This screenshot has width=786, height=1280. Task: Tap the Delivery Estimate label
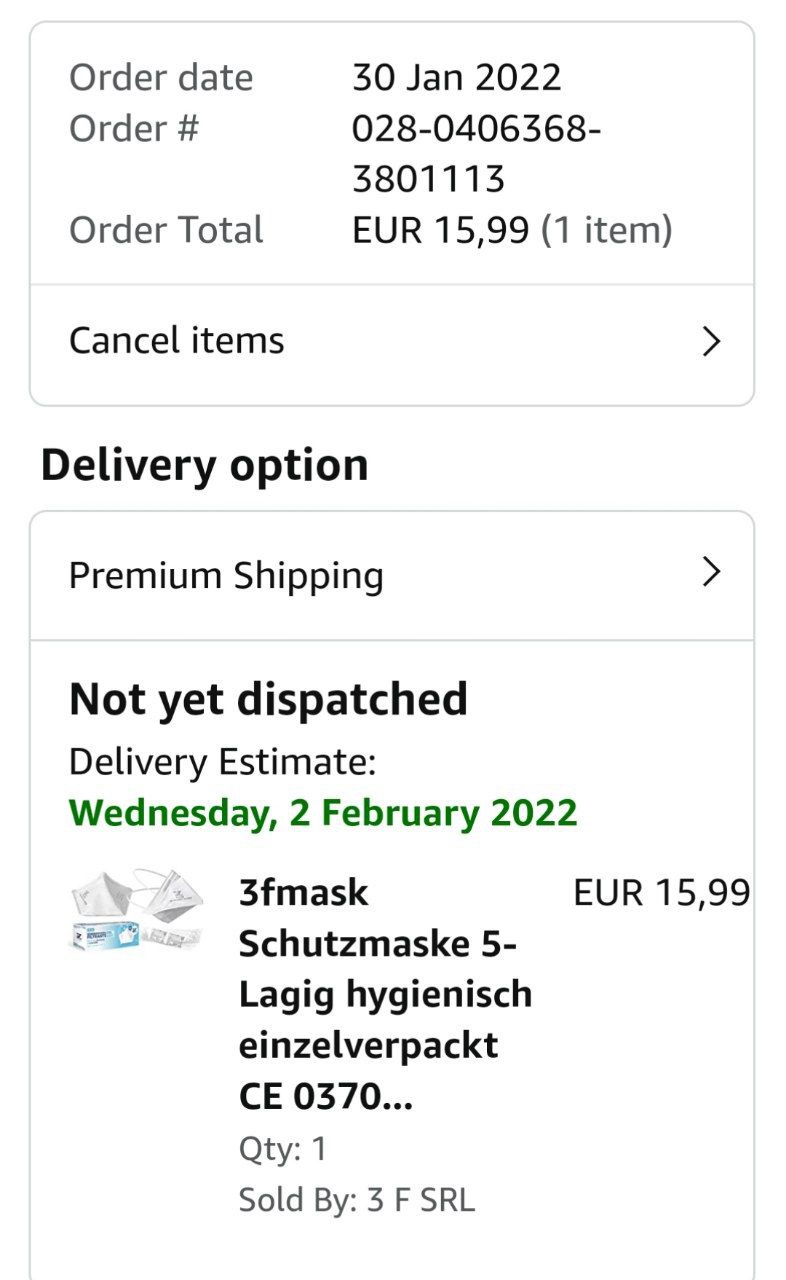tap(222, 762)
